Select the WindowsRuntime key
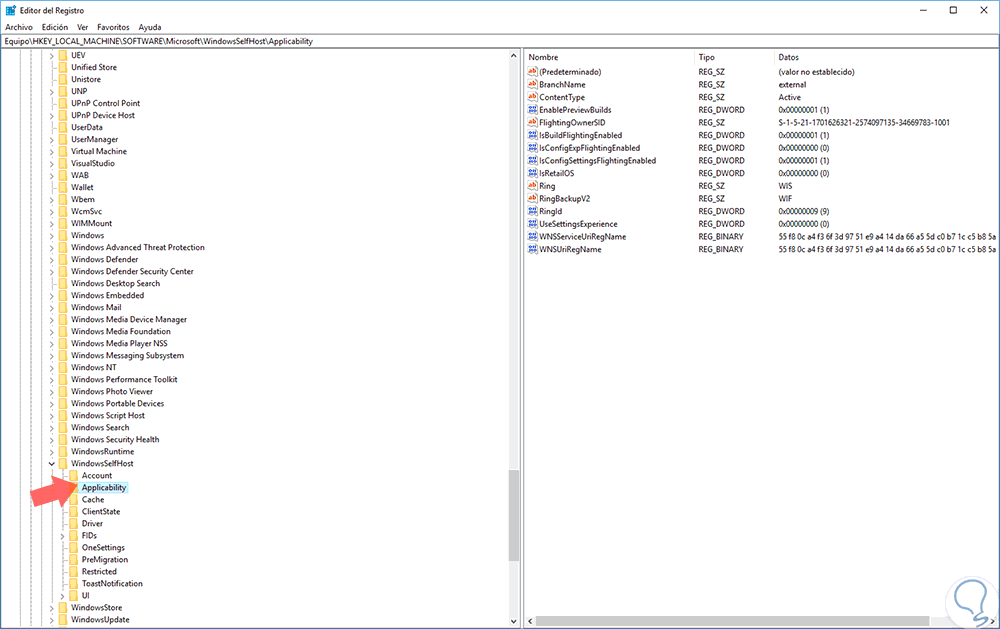 point(103,452)
